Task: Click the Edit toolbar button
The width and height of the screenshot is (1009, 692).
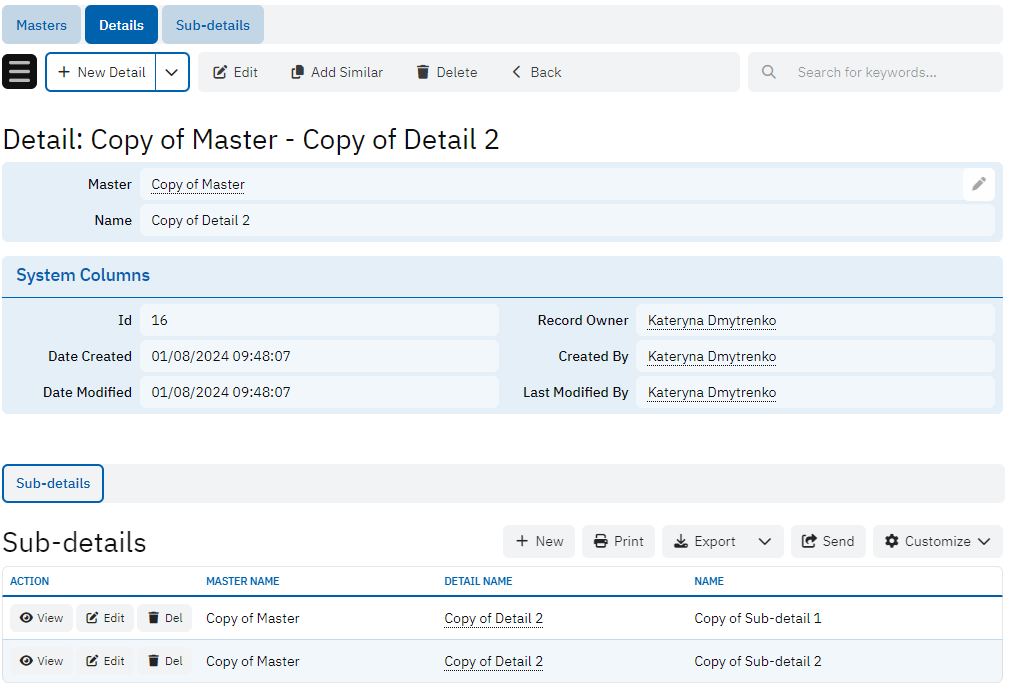Action: 236,72
